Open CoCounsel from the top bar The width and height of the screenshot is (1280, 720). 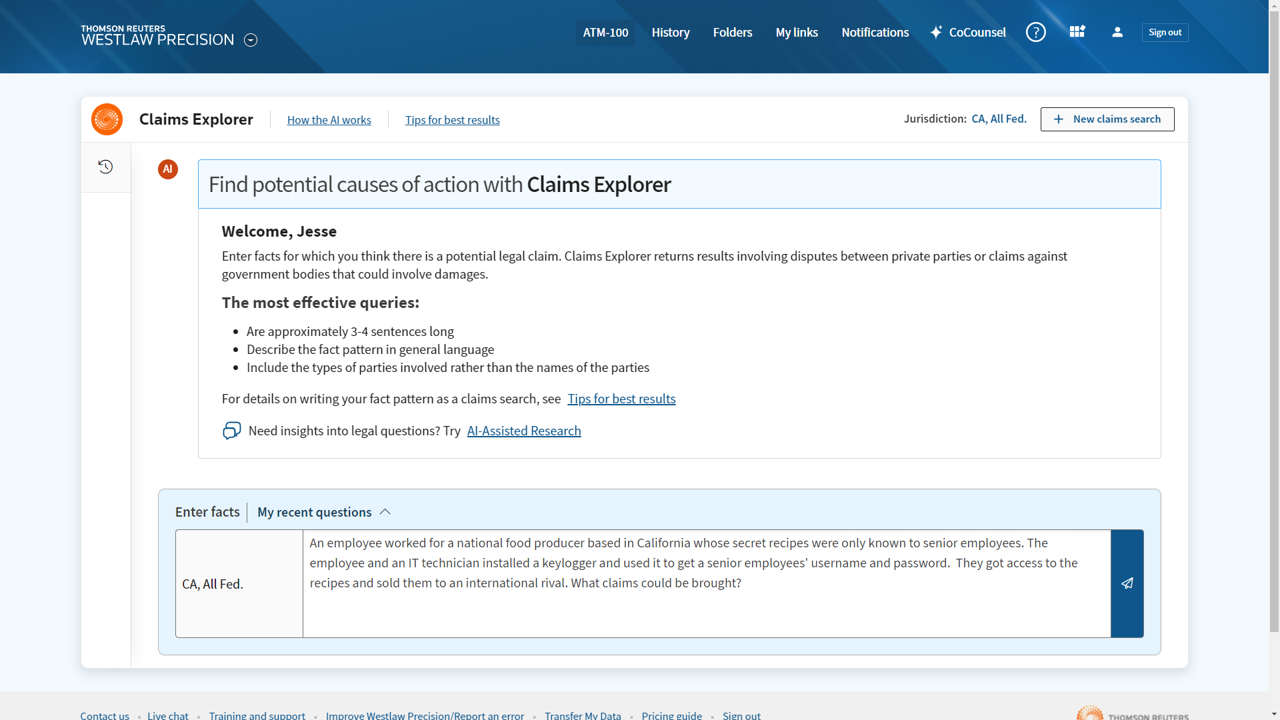click(968, 32)
